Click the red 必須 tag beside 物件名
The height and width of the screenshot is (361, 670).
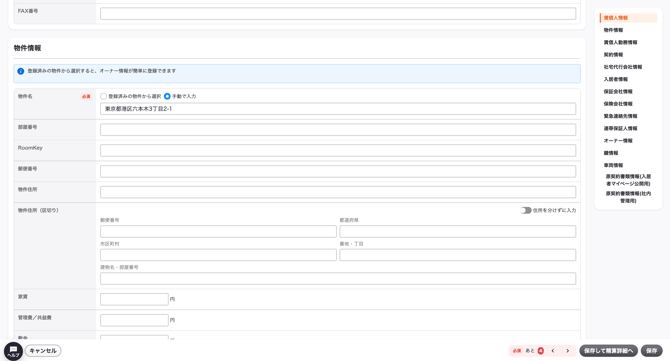coord(86,97)
